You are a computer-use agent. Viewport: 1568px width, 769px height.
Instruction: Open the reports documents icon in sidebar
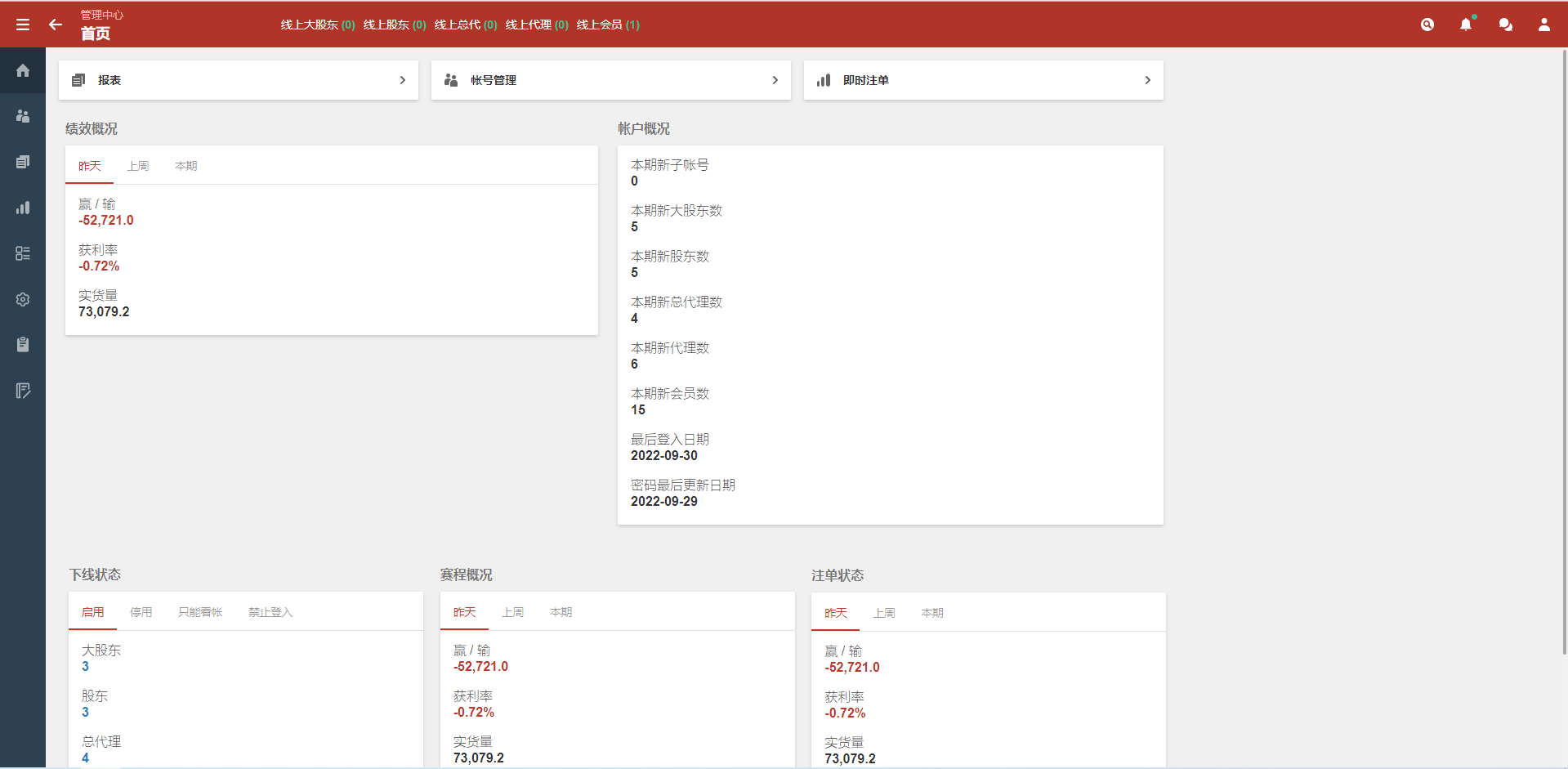22,162
